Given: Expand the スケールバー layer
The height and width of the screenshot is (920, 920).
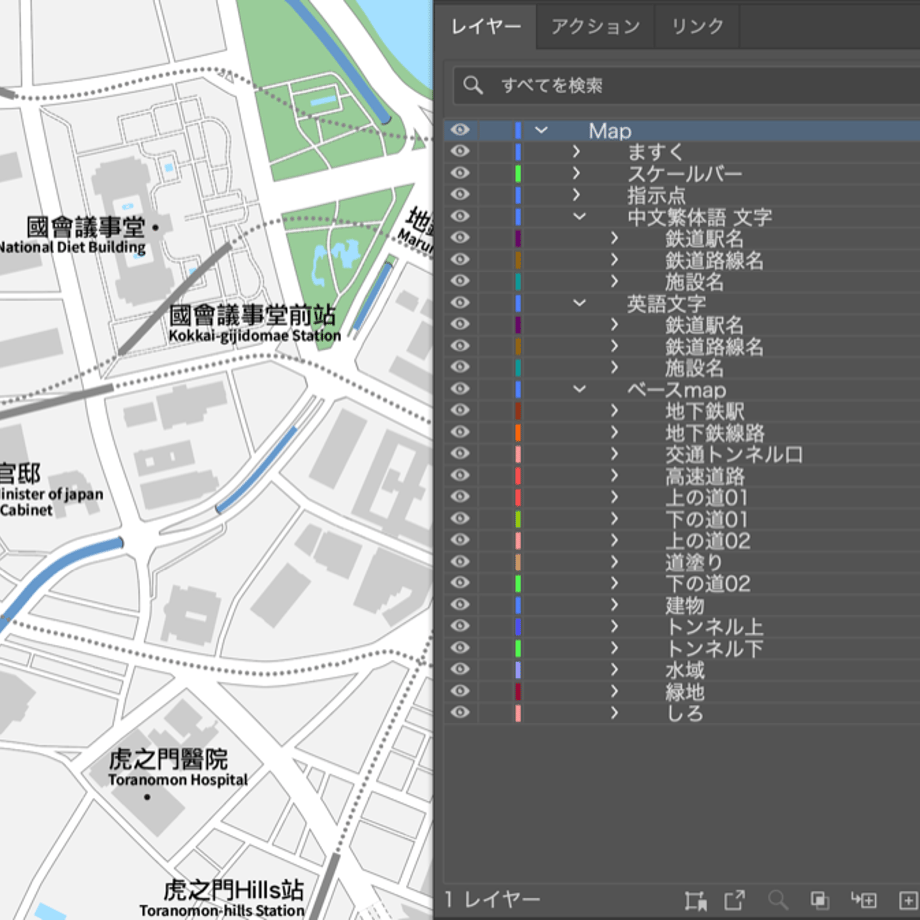Looking at the screenshot, I should (576, 173).
